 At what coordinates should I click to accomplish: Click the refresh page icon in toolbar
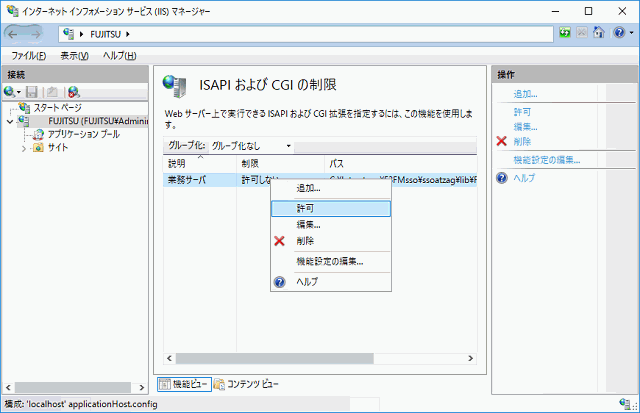click(x=565, y=33)
